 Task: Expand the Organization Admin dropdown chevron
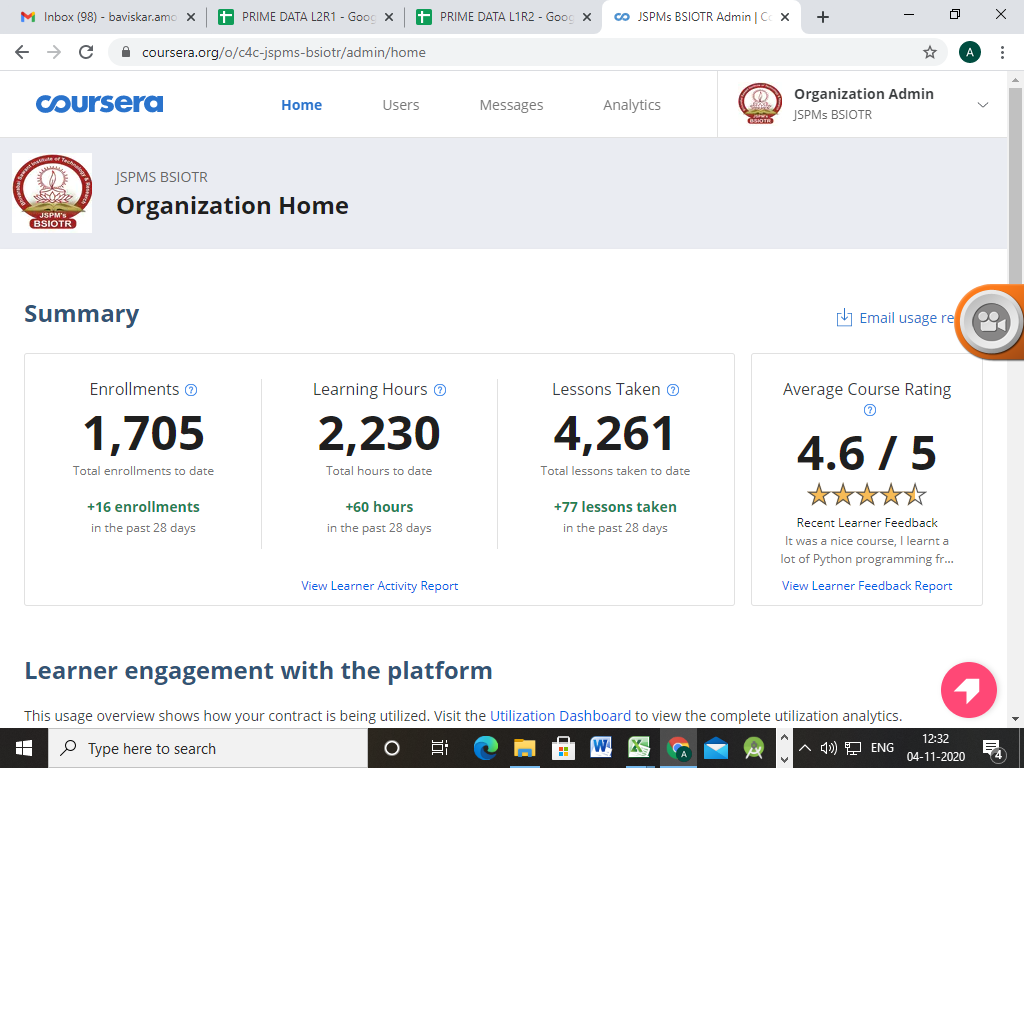982,105
